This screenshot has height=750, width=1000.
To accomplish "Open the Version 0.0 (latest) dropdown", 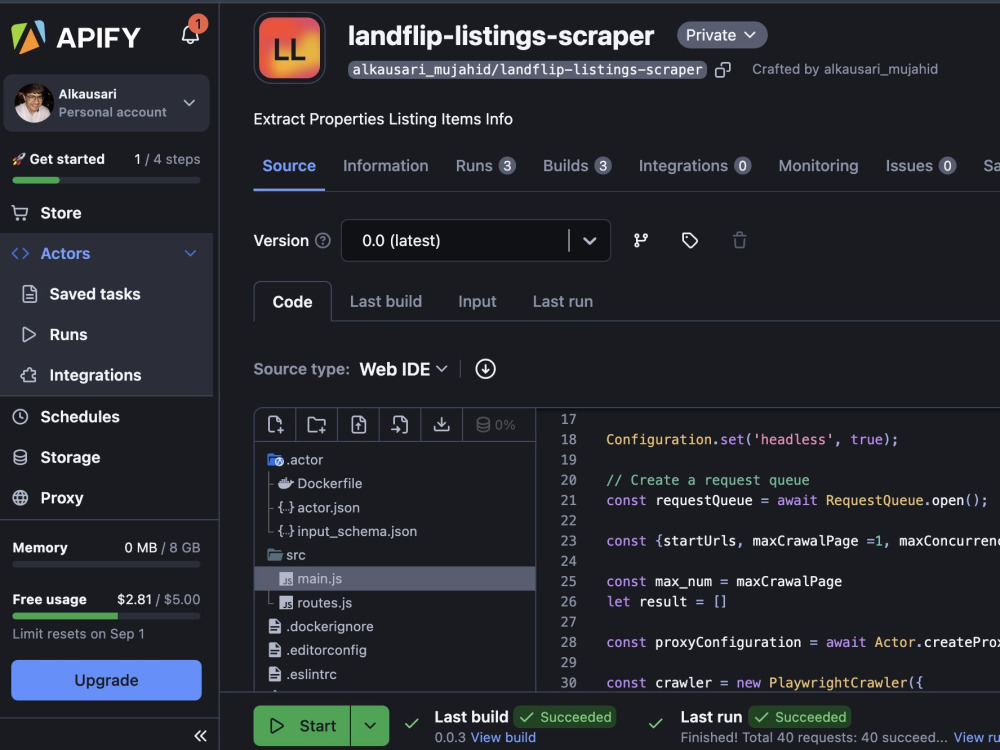I will [x=476, y=240].
